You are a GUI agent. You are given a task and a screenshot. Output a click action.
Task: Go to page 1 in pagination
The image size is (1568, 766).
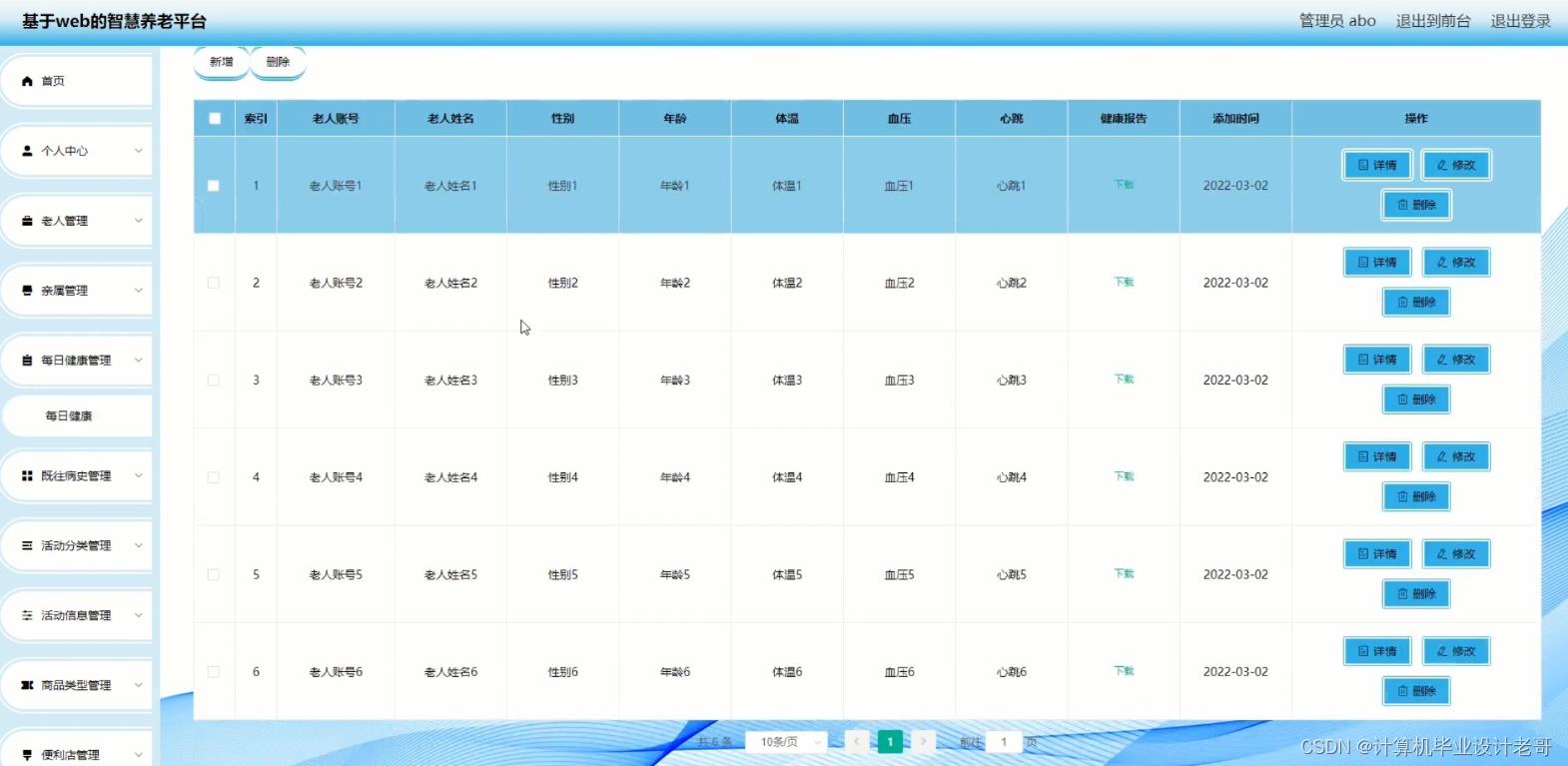[x=890, y=741]
